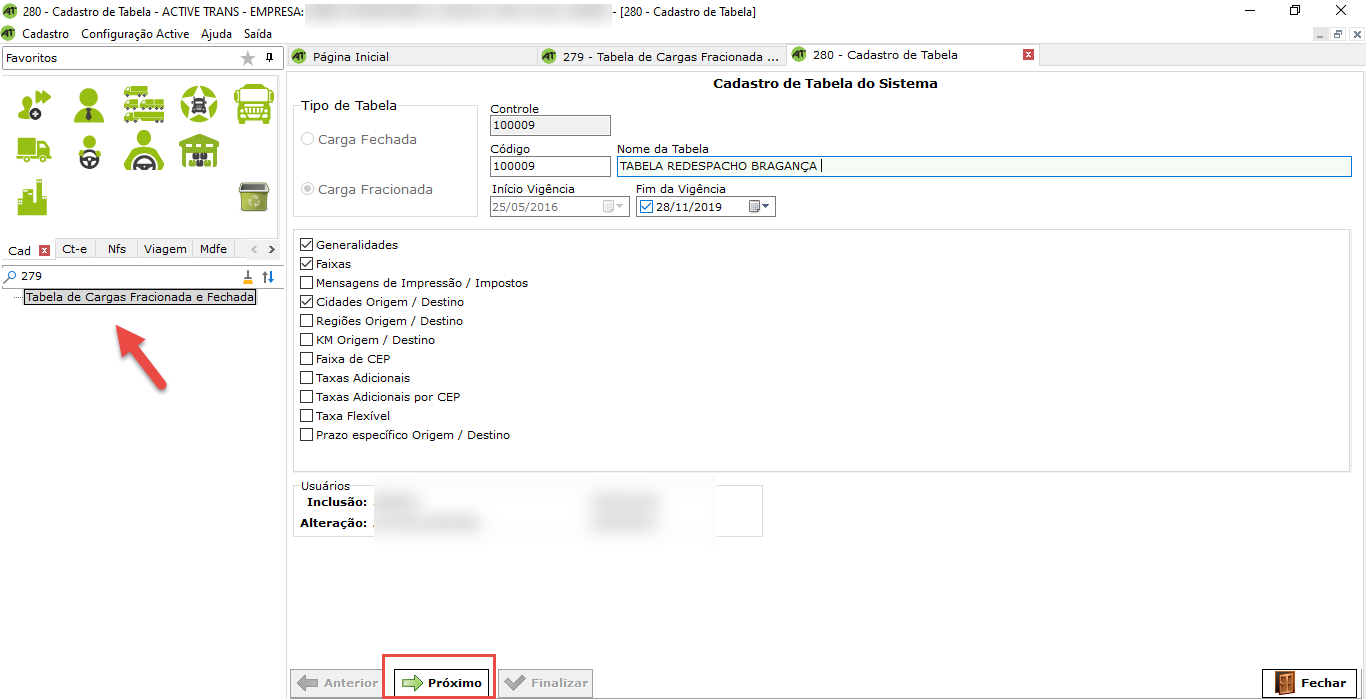Image resolution: width=1366 pixels, height=699 pixels.
Task: Uncheck the Generalidades checkbox
Action: 307,245
